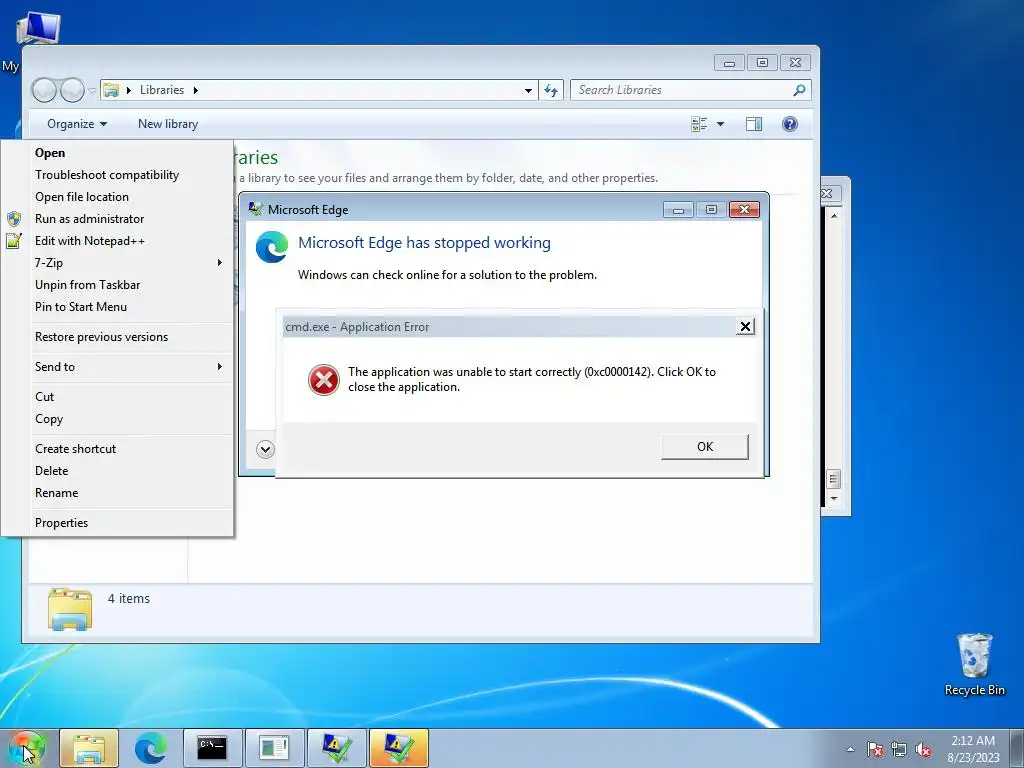This screenshot has height=768, width=1024.
Task: Select Copy in the context menu
Action: pos(118,419)
